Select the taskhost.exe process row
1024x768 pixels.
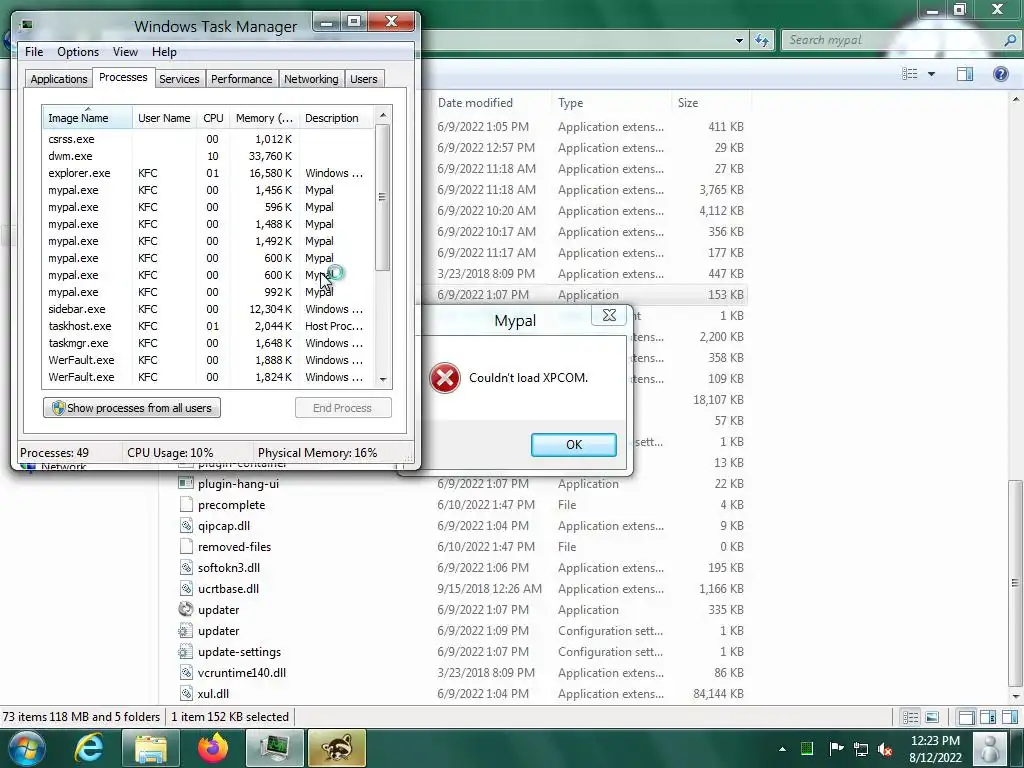point(208,326)
